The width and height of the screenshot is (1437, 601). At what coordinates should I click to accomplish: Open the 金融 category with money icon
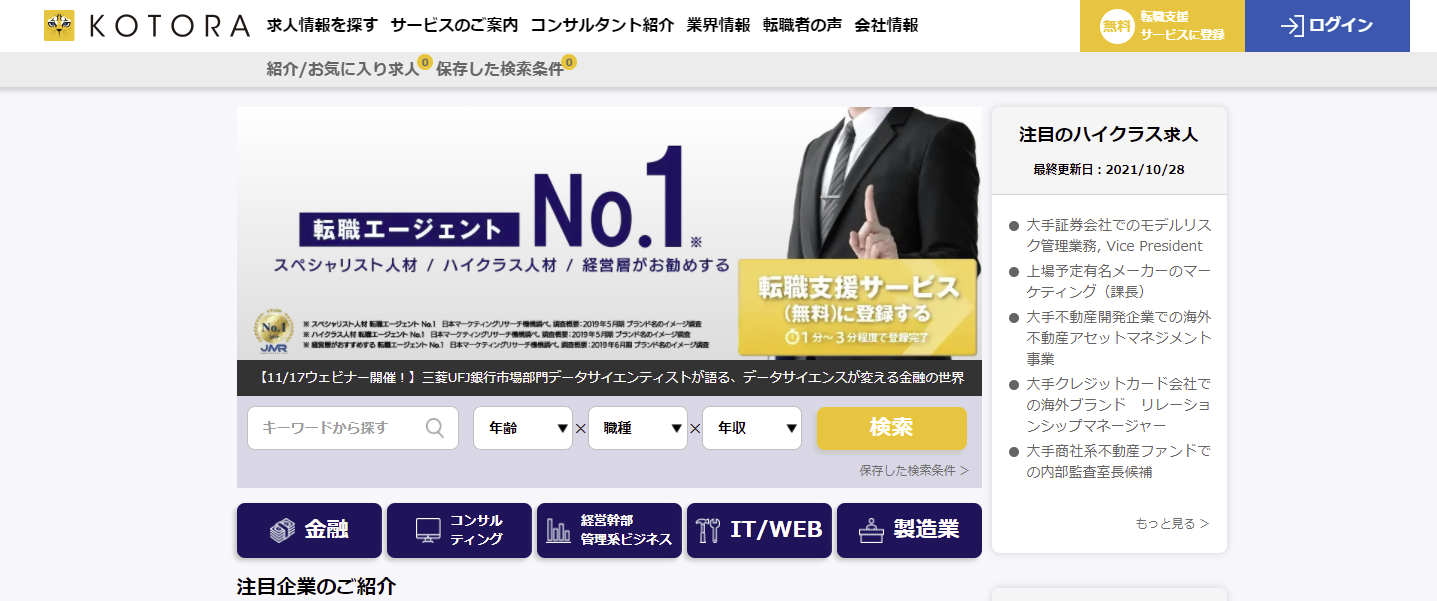tap(309, 530)
